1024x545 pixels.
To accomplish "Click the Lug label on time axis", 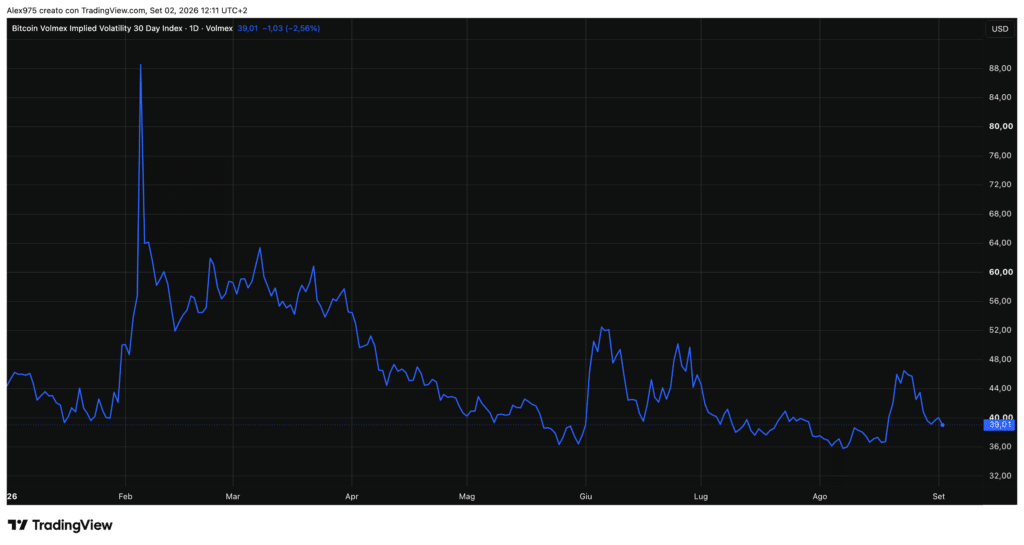I will [x=701, y=497].
